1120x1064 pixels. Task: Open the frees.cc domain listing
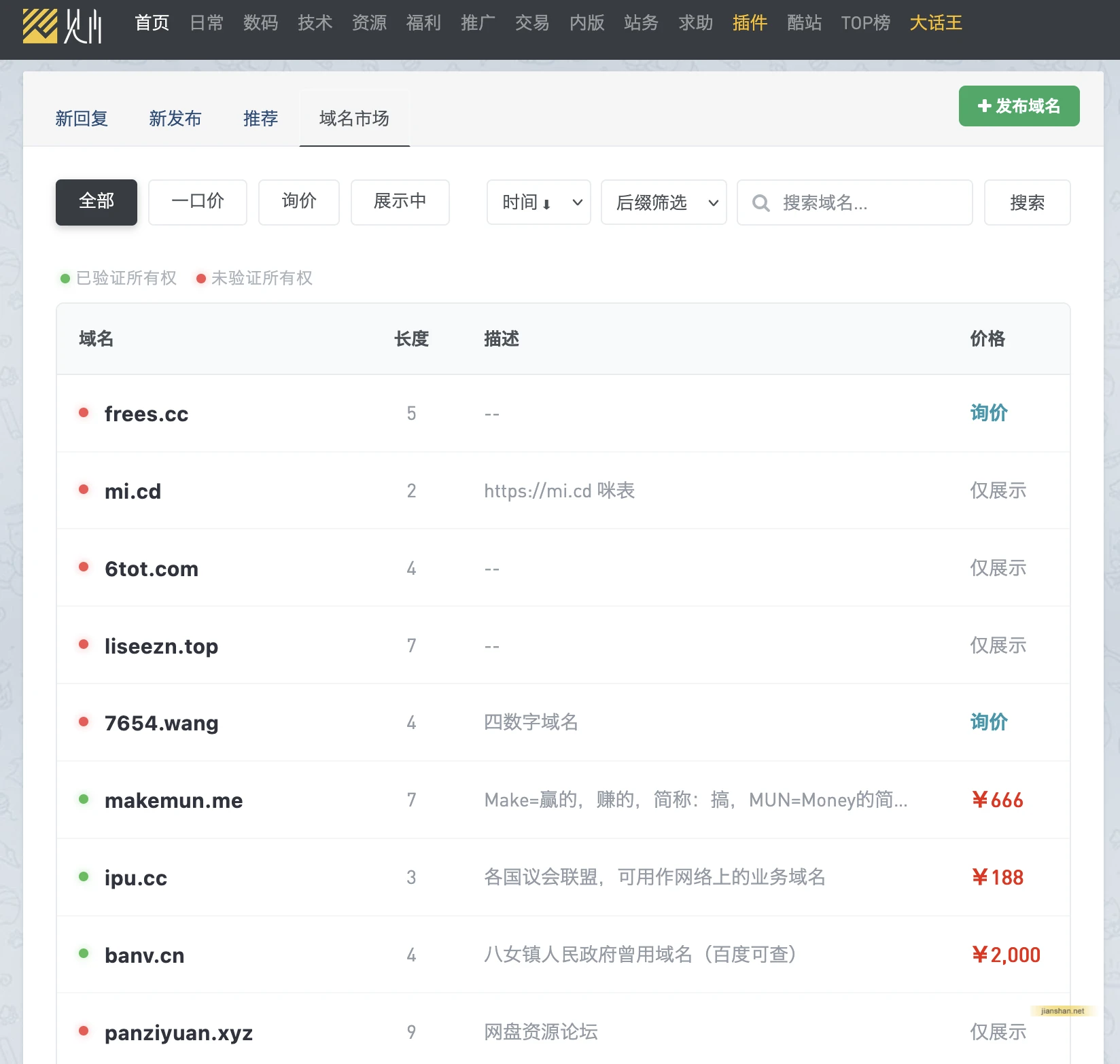147,414
